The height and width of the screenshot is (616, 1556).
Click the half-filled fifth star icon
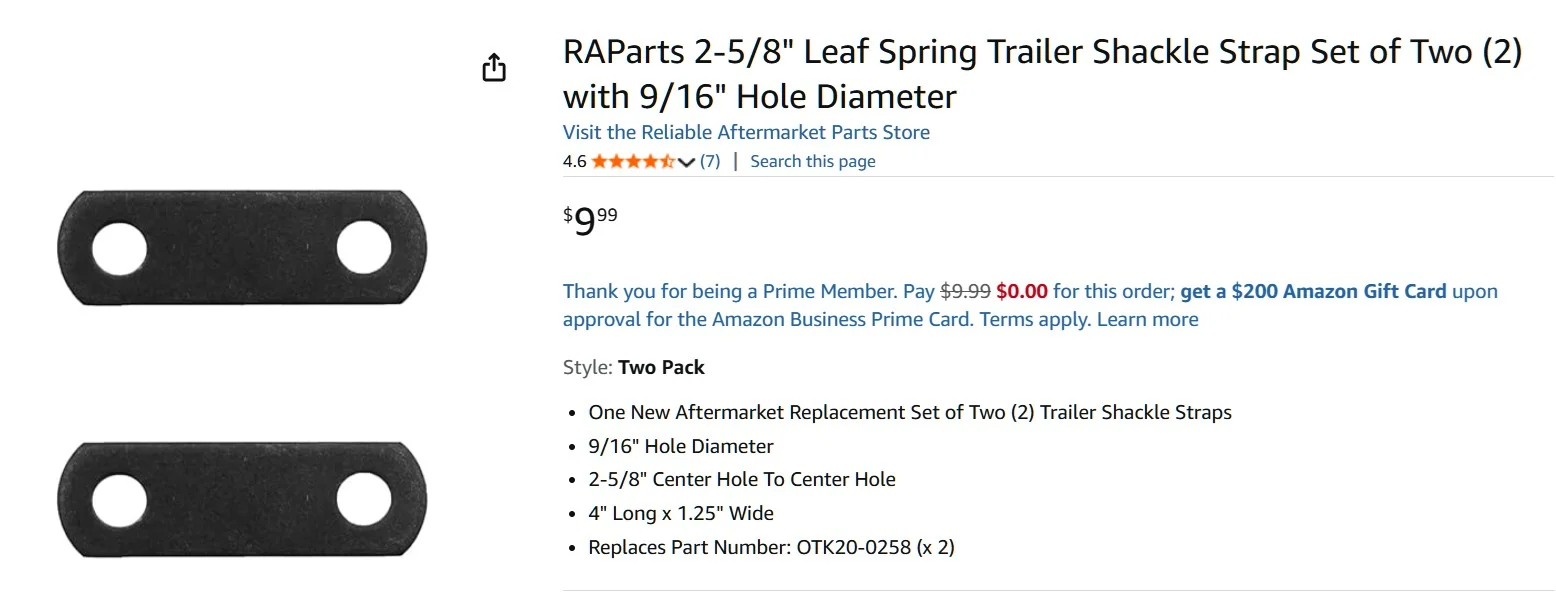click(669, 159)
